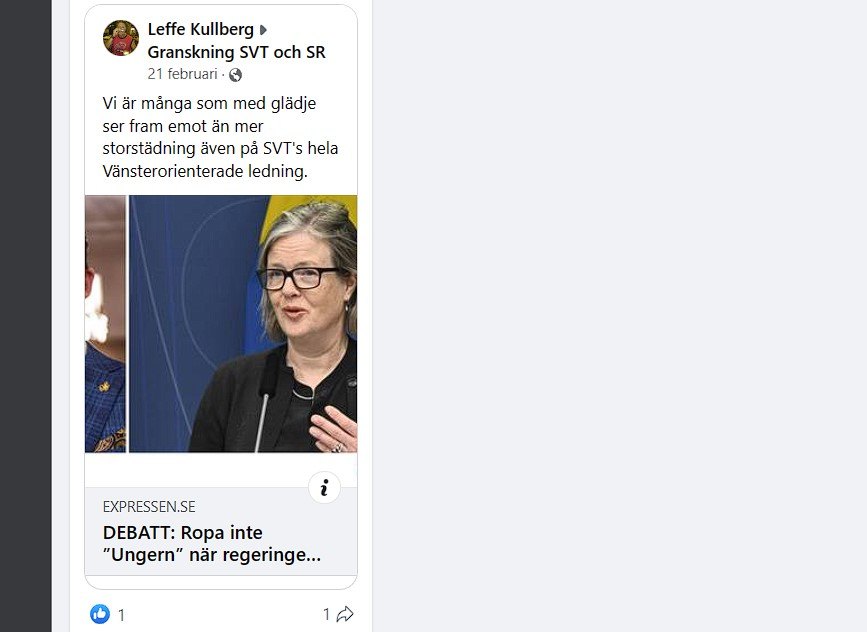
Task: Click the photo of the woman with glasses
Action: 243,324
